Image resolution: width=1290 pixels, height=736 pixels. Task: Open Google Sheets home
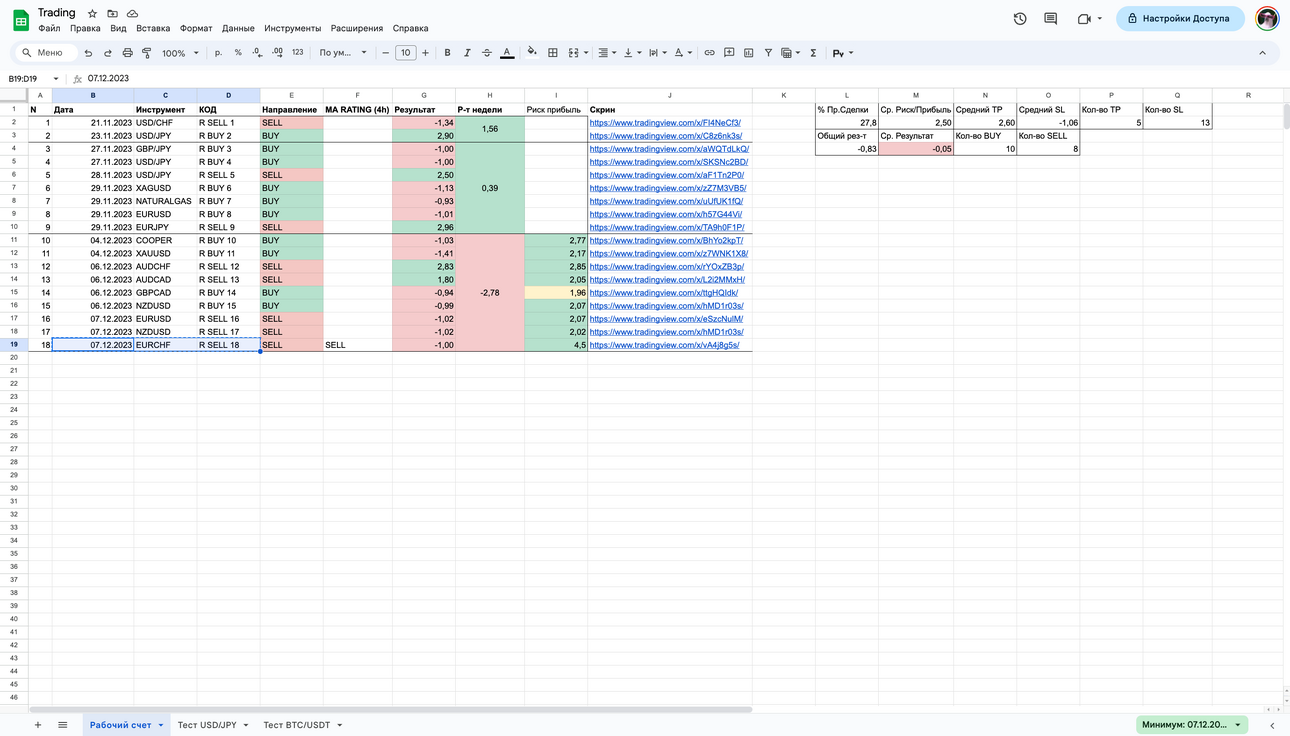click(20, 20)
